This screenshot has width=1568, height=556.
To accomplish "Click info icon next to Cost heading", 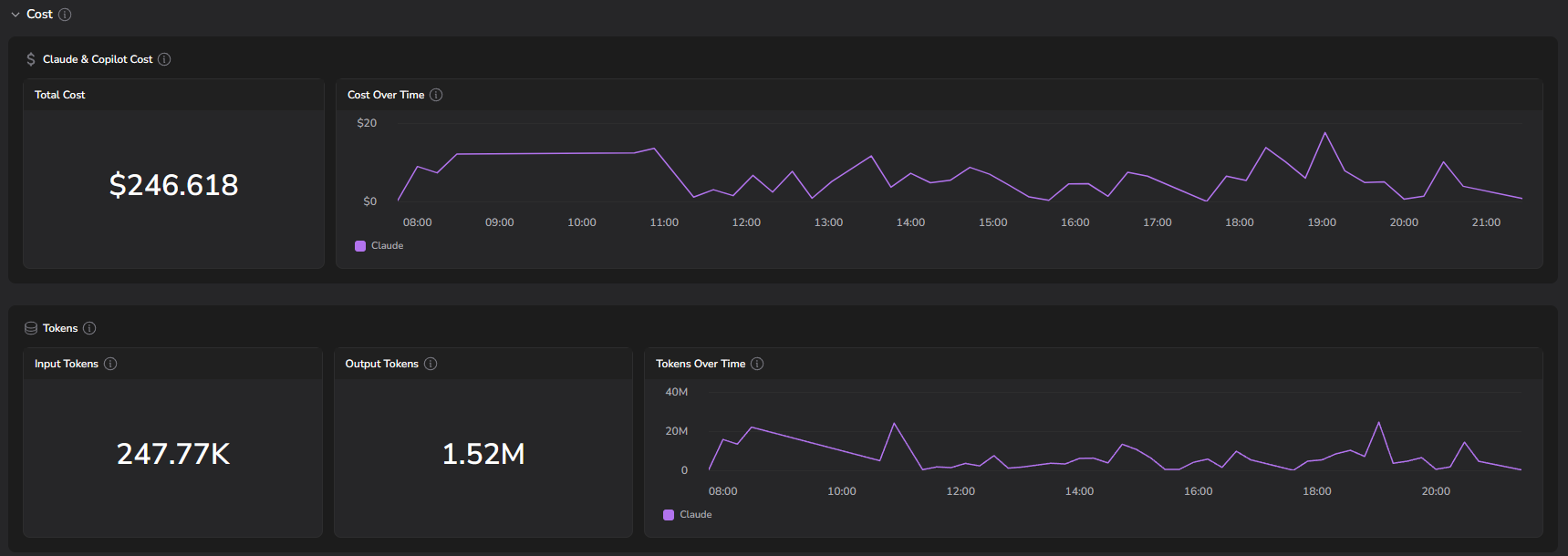I will (65, 15).
